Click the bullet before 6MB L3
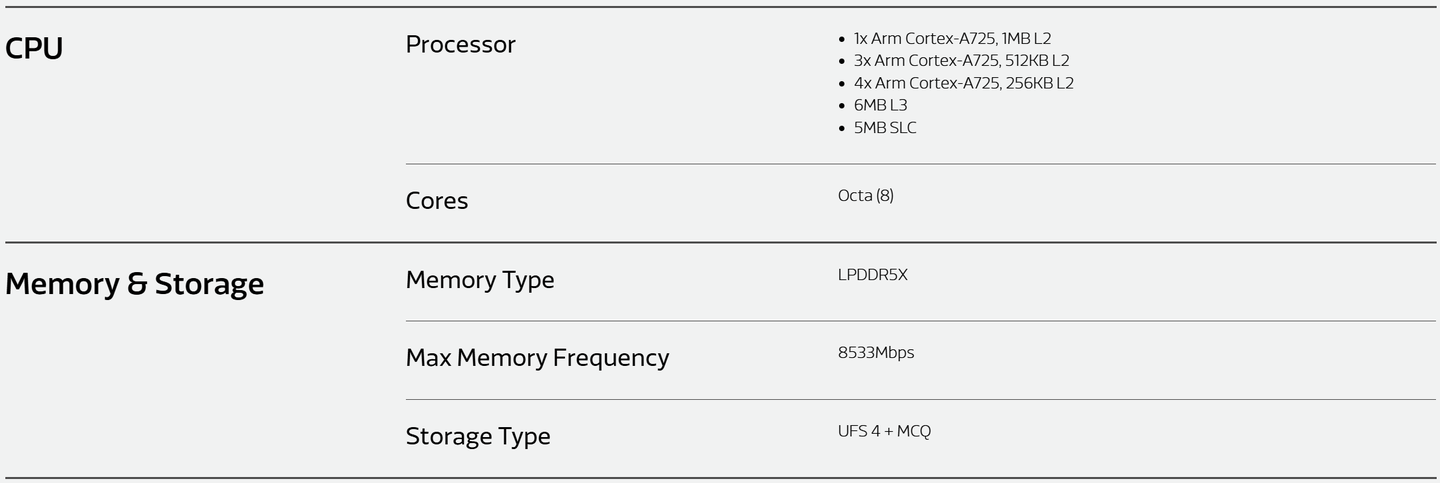This screenshot has height=483, width=1440. point(843,106)
